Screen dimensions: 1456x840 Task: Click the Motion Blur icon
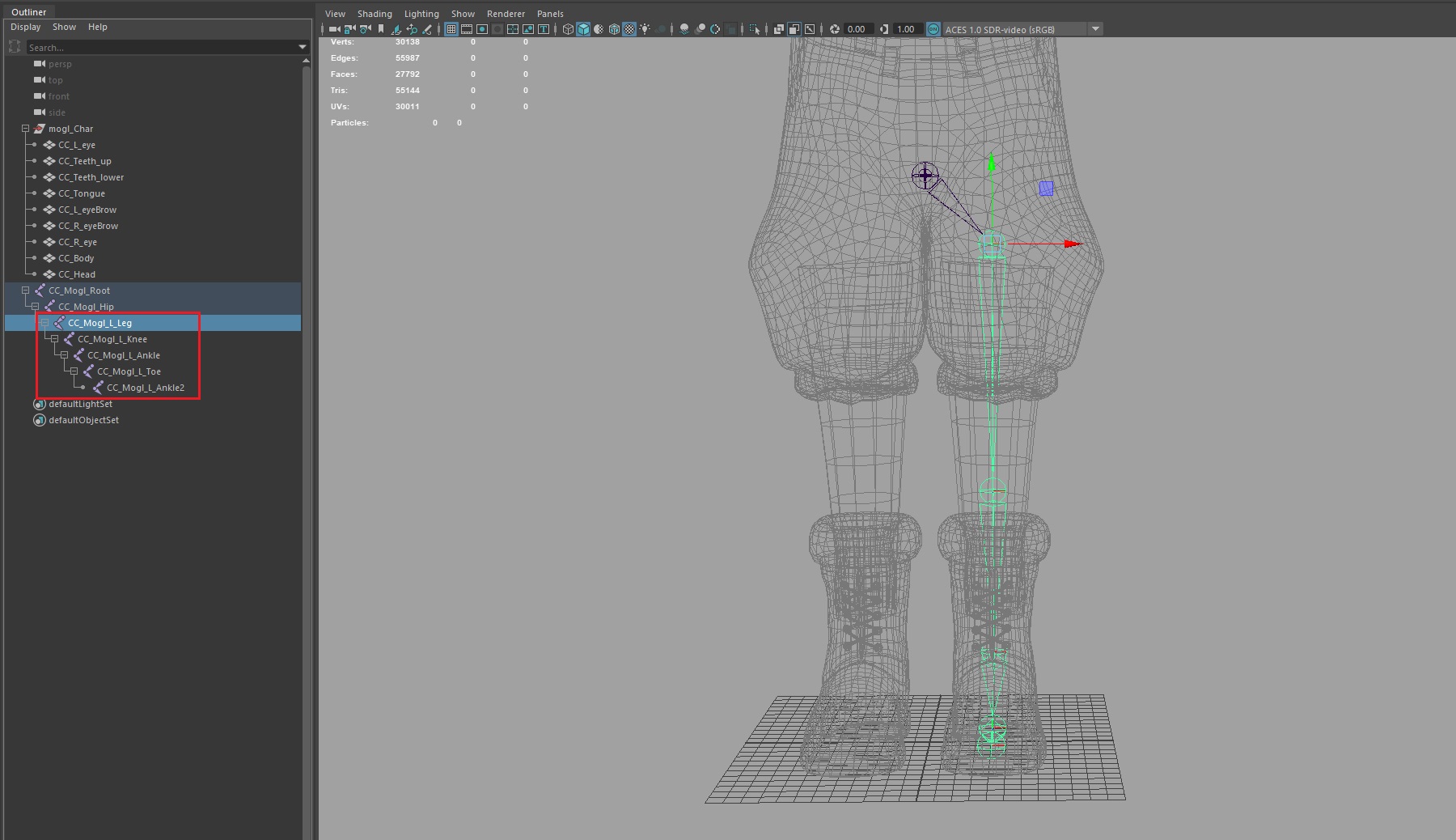click(x=700, y=29)
